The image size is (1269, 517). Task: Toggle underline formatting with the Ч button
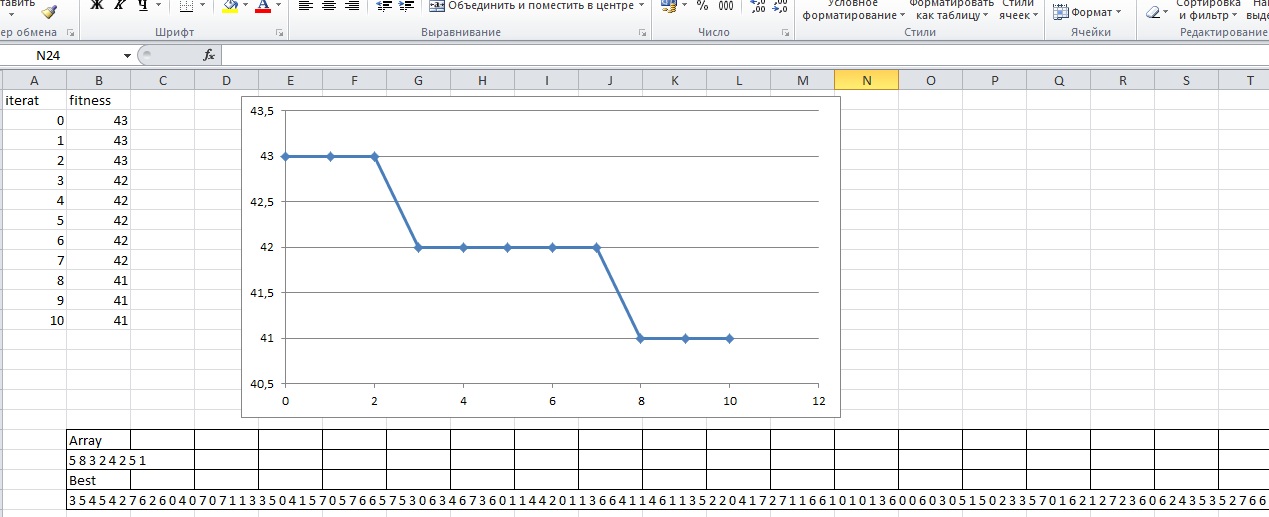pos(142,6)
